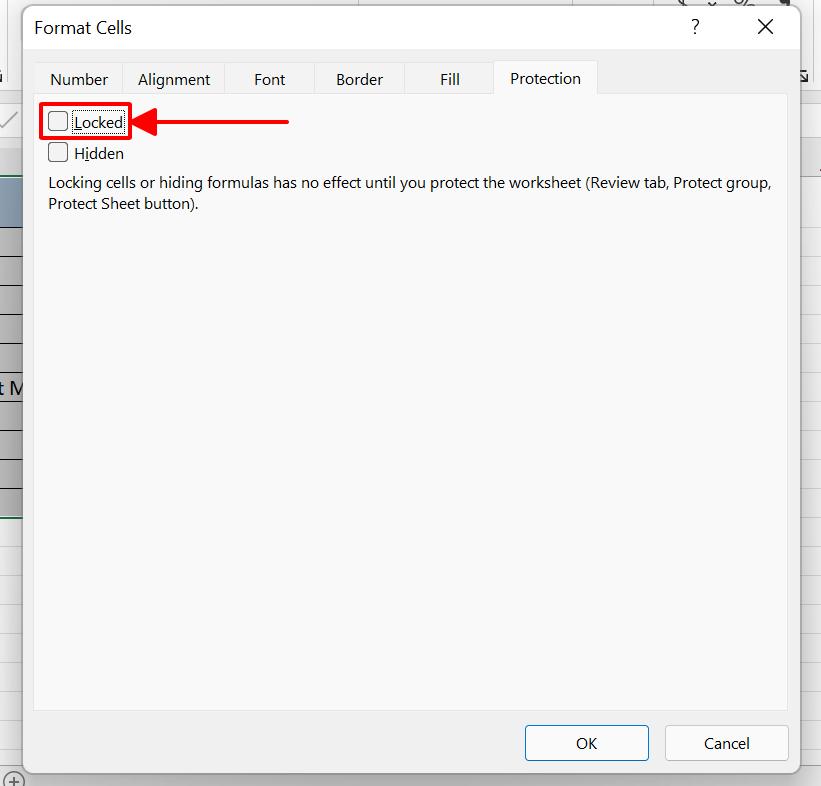Show the Fill tab
This screenshot has width=821, height=786.
[x=450, y=80]
